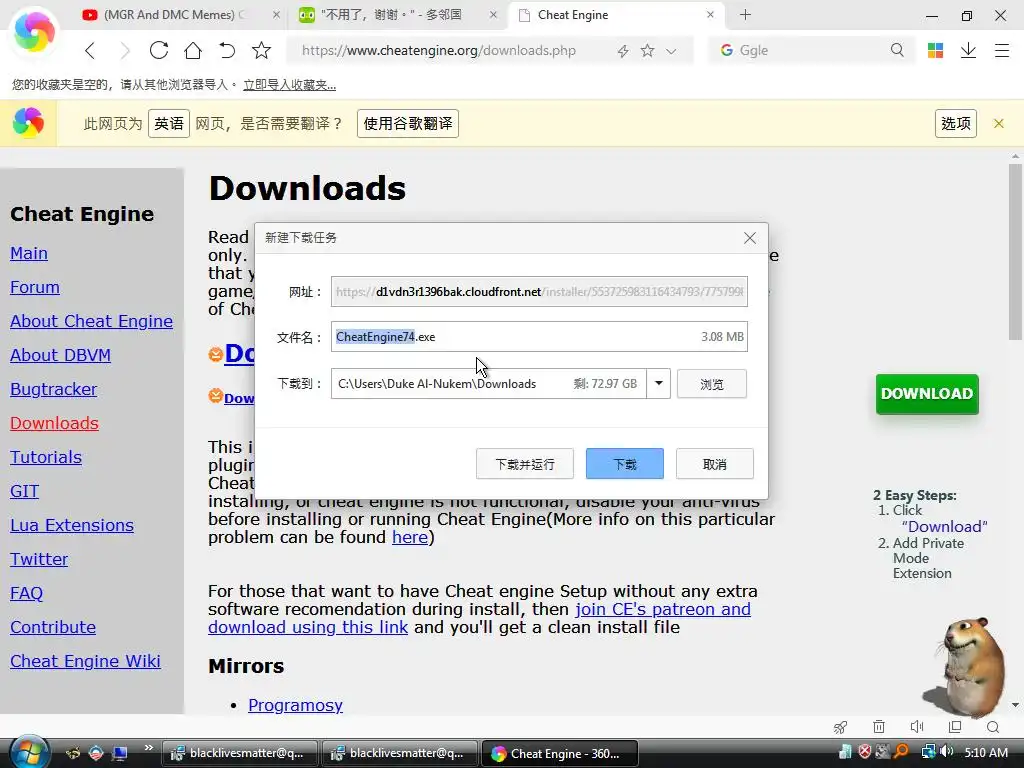Click the download location path field
Viewport: 1024px width, 768px height.
click(x=488, y=383)
